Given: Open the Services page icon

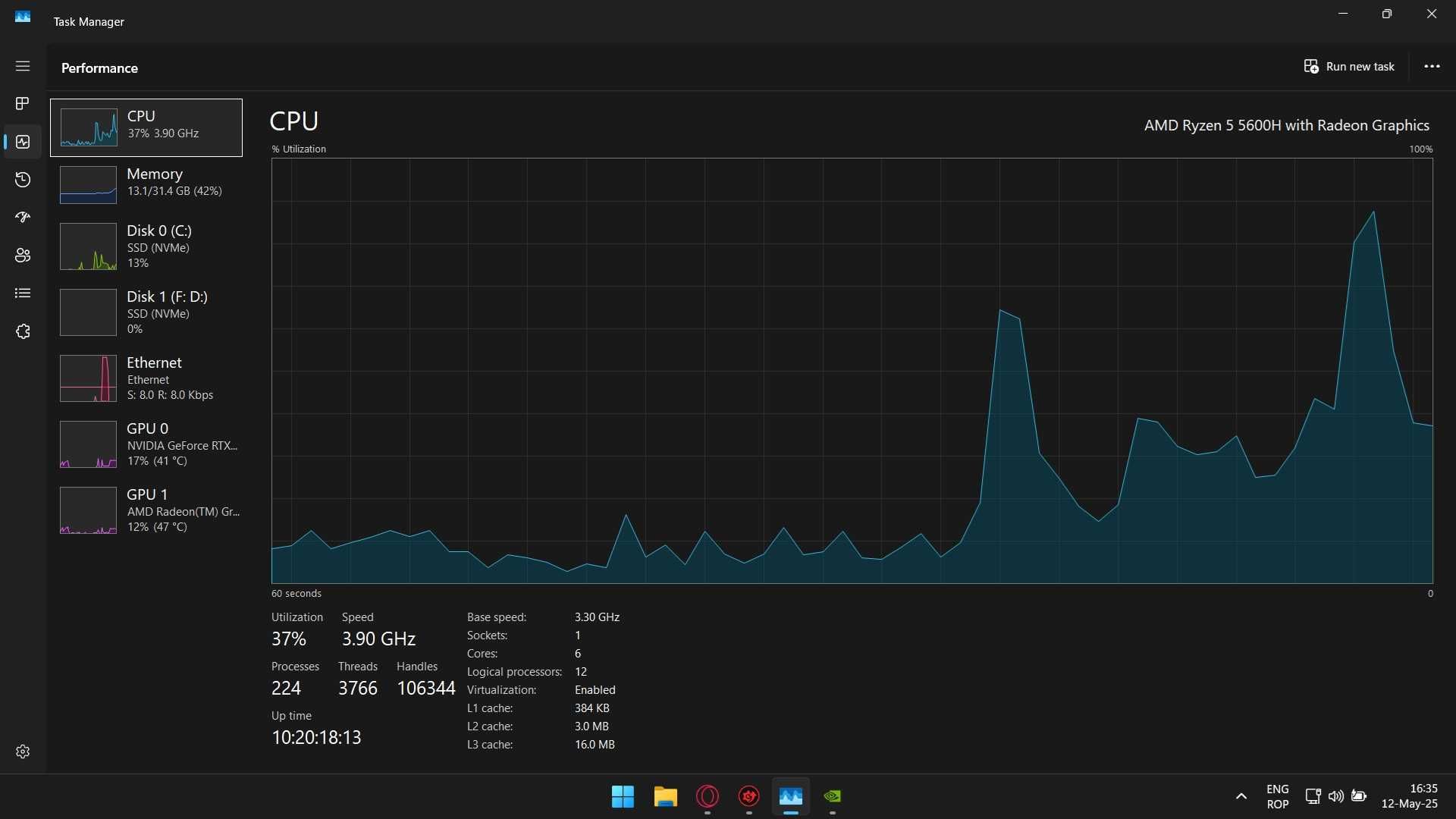Looking at the screenshot, I should click(23, 331).
